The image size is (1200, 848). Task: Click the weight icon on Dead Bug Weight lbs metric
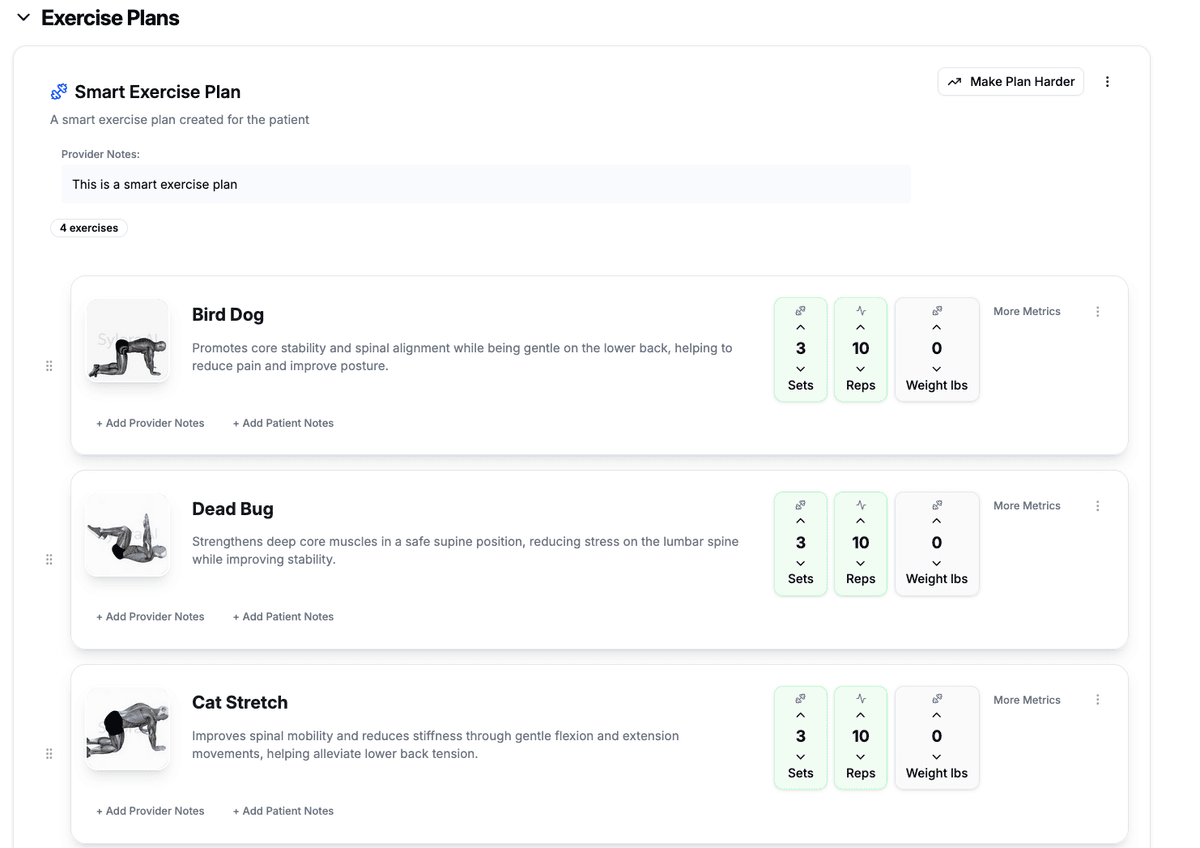tap(936, 505)
